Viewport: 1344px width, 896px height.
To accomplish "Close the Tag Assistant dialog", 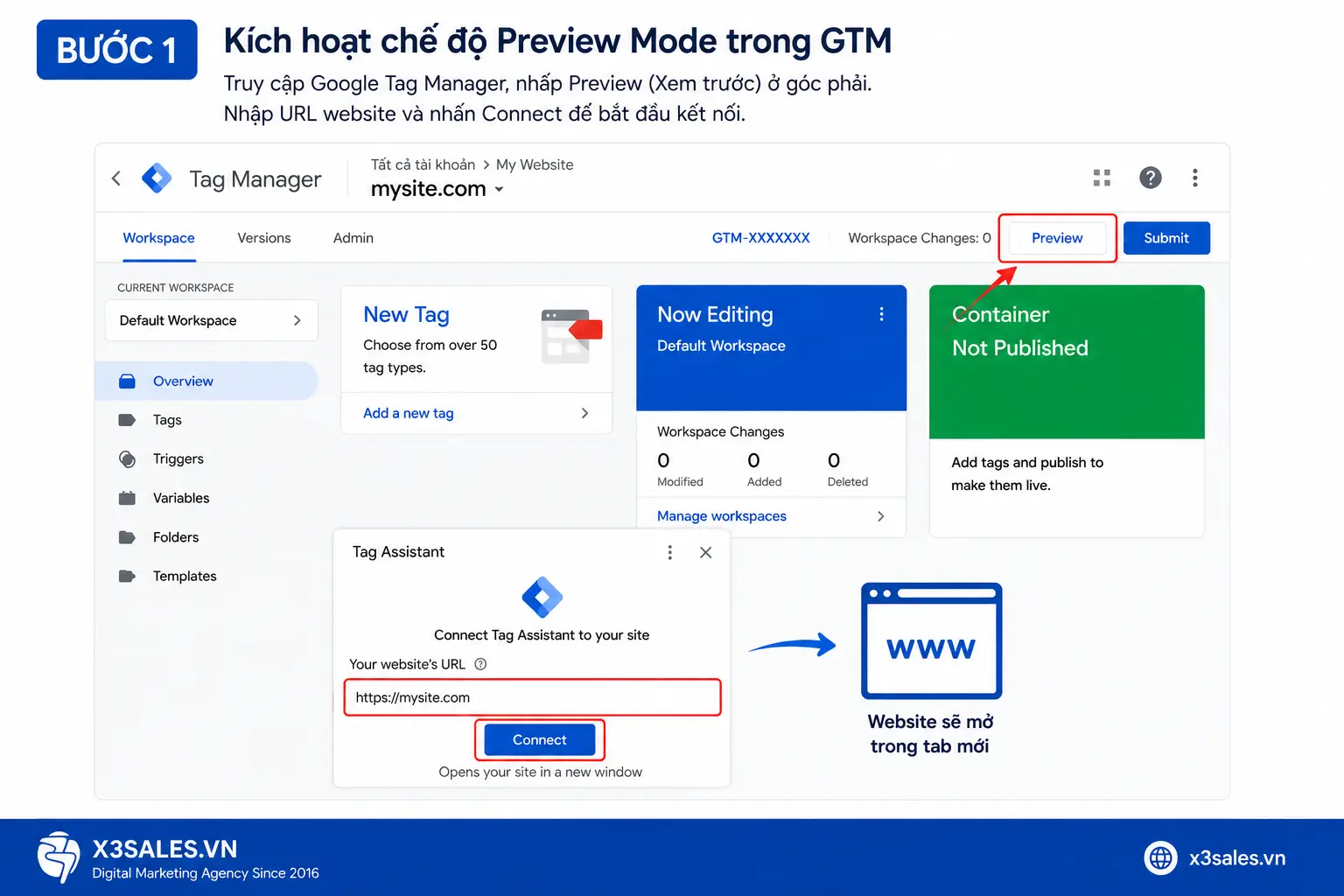I will pyautogui.click(x=706, y=552).
